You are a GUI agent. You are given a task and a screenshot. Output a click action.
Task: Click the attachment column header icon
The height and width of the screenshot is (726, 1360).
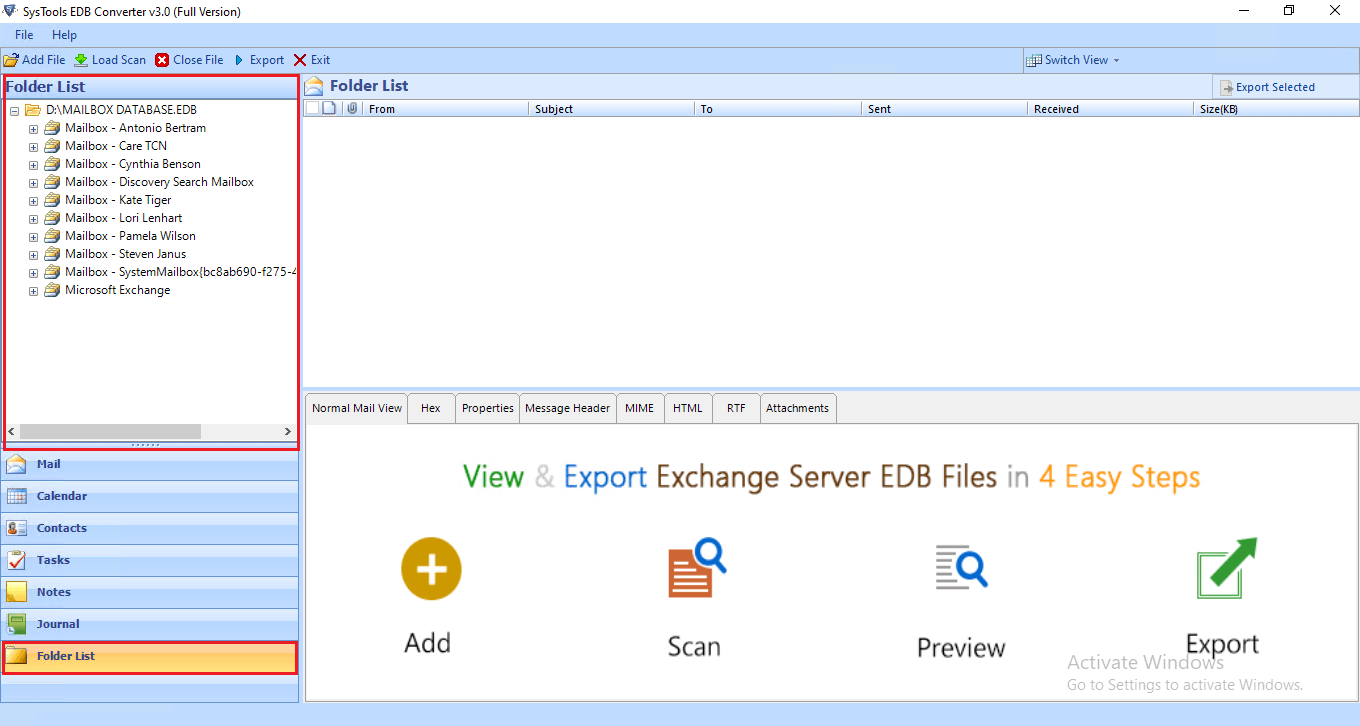(350, 108)
